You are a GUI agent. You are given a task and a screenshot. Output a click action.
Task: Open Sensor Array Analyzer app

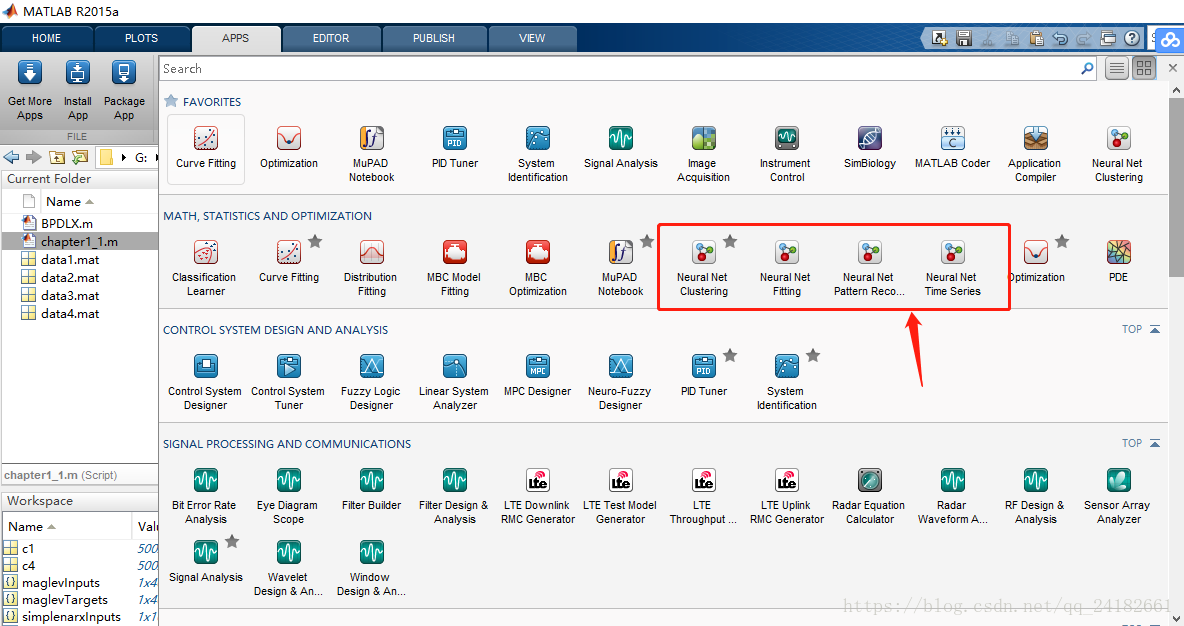coord(1118,497)
